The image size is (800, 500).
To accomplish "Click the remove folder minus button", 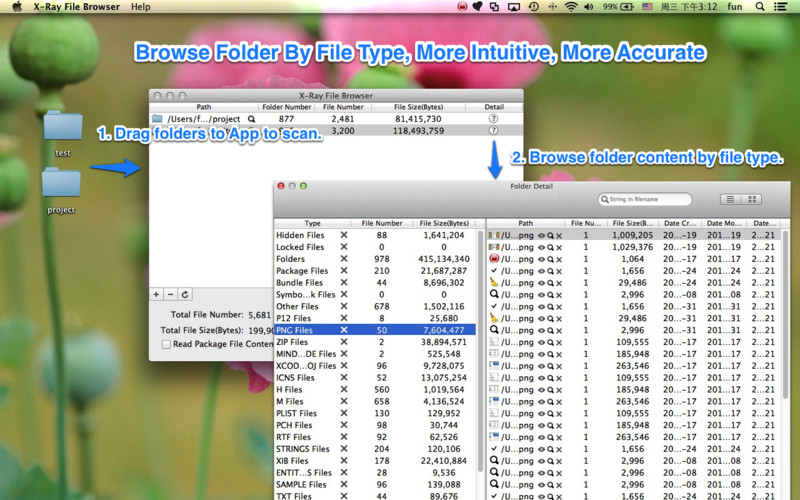I will tap(170, 295).
